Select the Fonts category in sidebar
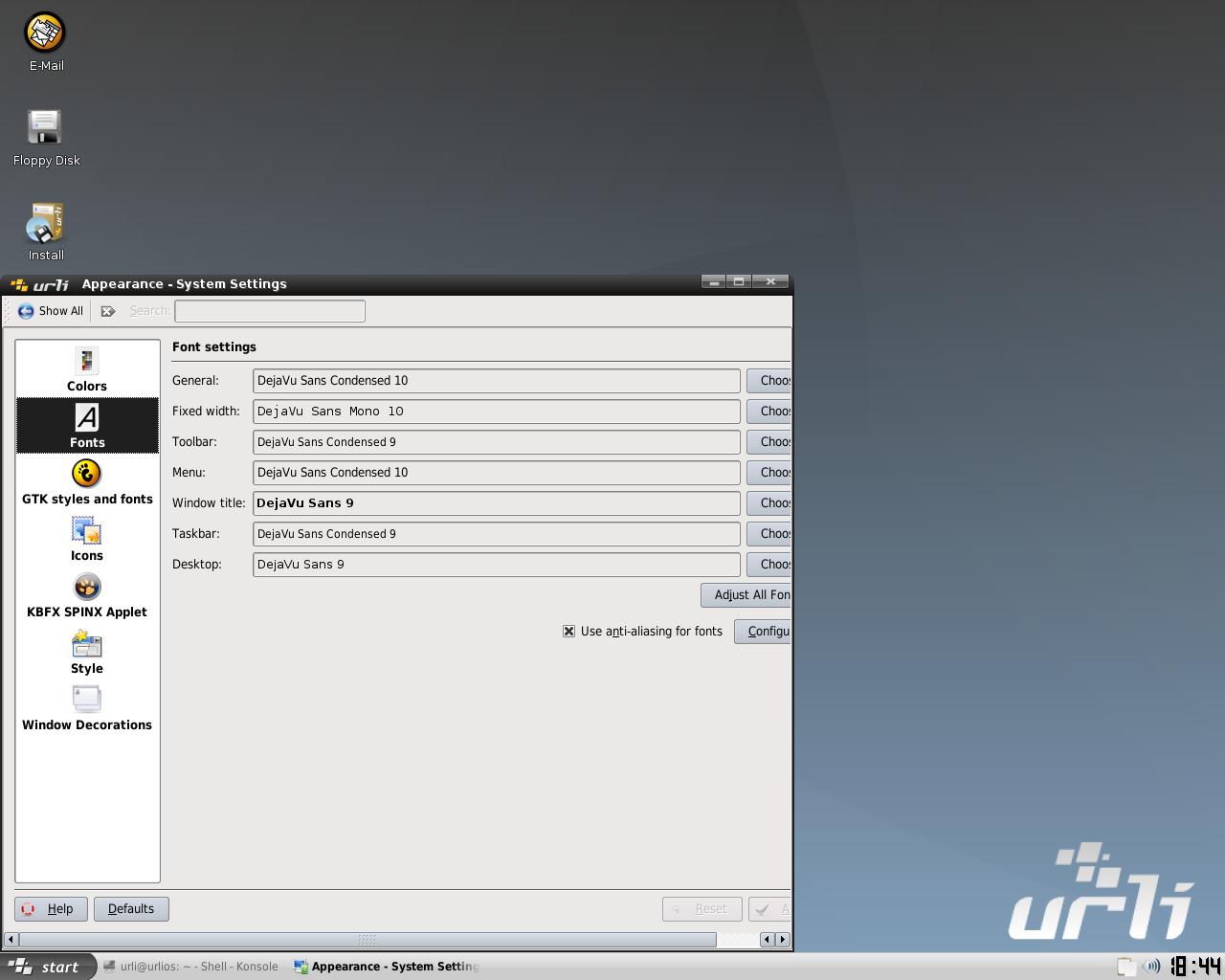 87,426
